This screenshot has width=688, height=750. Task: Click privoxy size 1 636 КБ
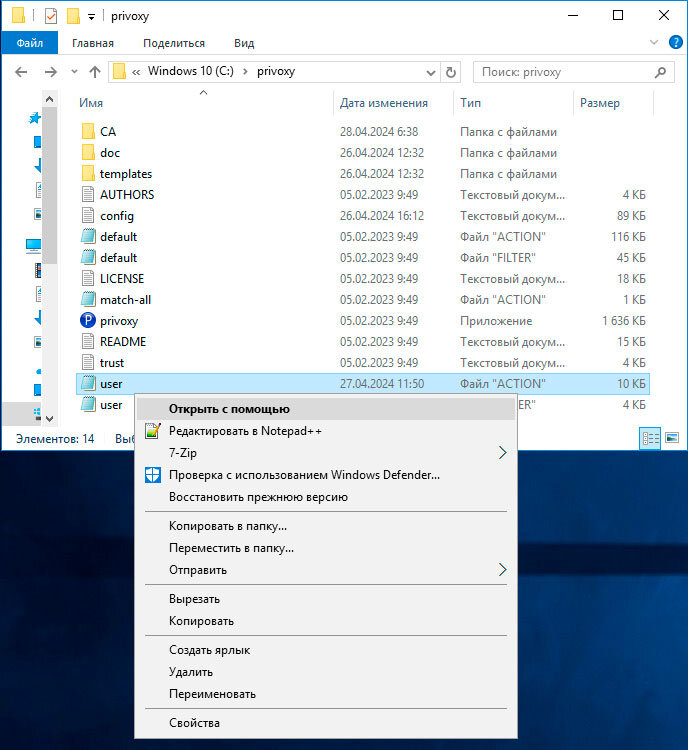click(x=623, y=320)
